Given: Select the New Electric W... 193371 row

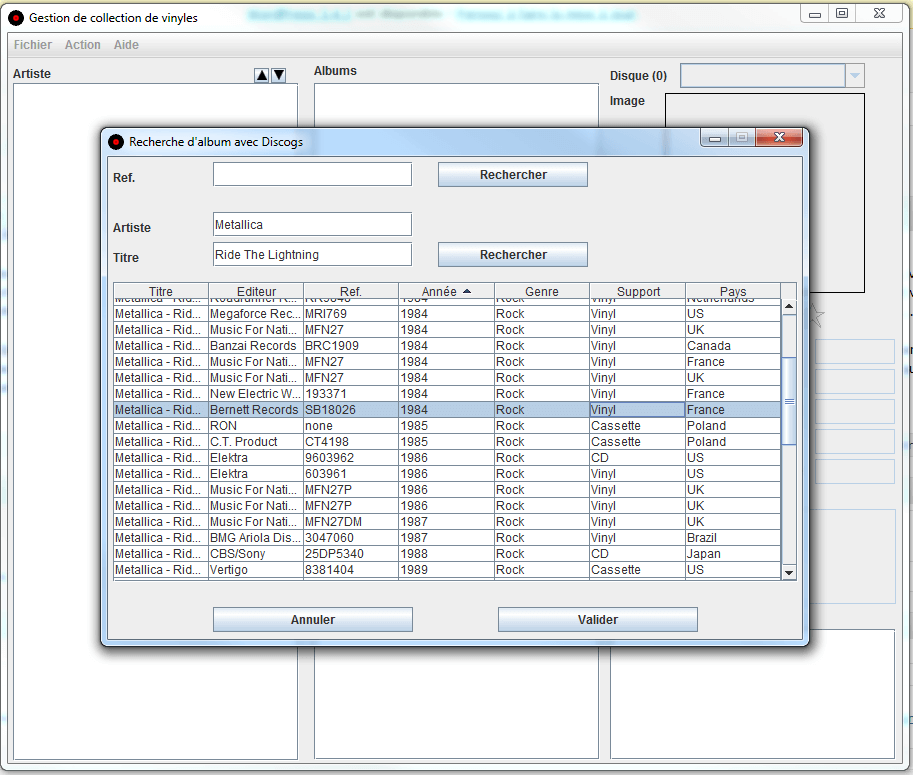Looking at the screenshot, I should (447, 394).
